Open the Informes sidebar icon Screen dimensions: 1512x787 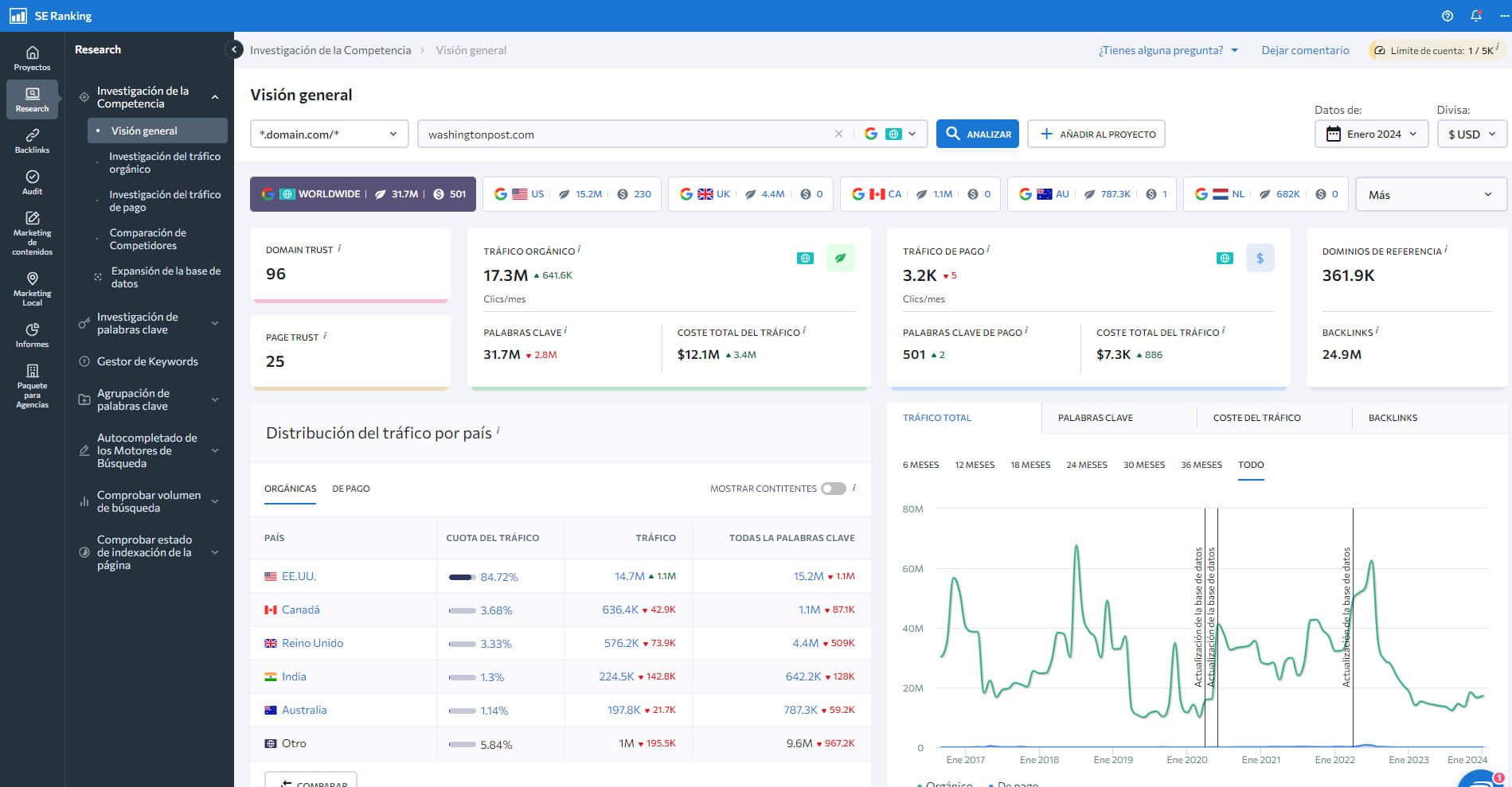(32, 335)
